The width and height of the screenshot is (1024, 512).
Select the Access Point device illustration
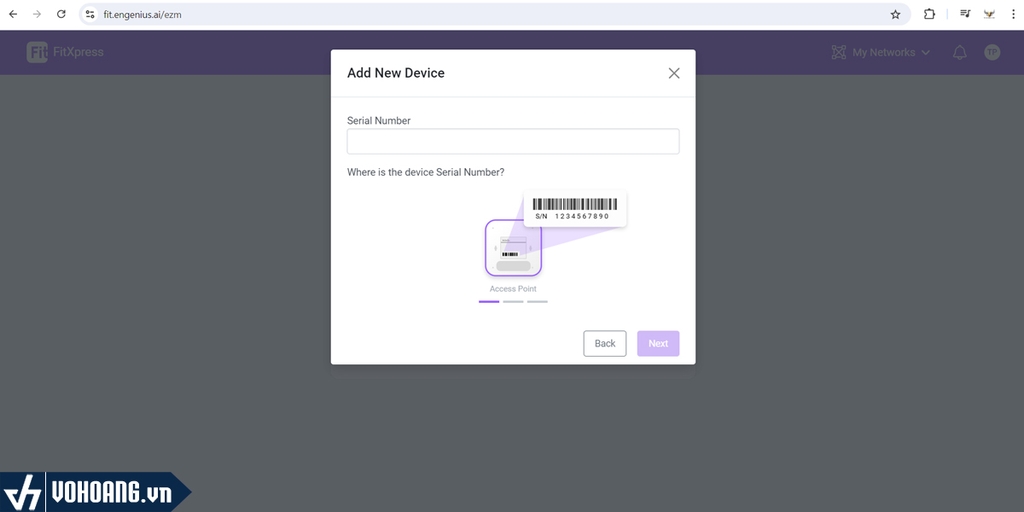pyautogui.click(x=513, y=248)
